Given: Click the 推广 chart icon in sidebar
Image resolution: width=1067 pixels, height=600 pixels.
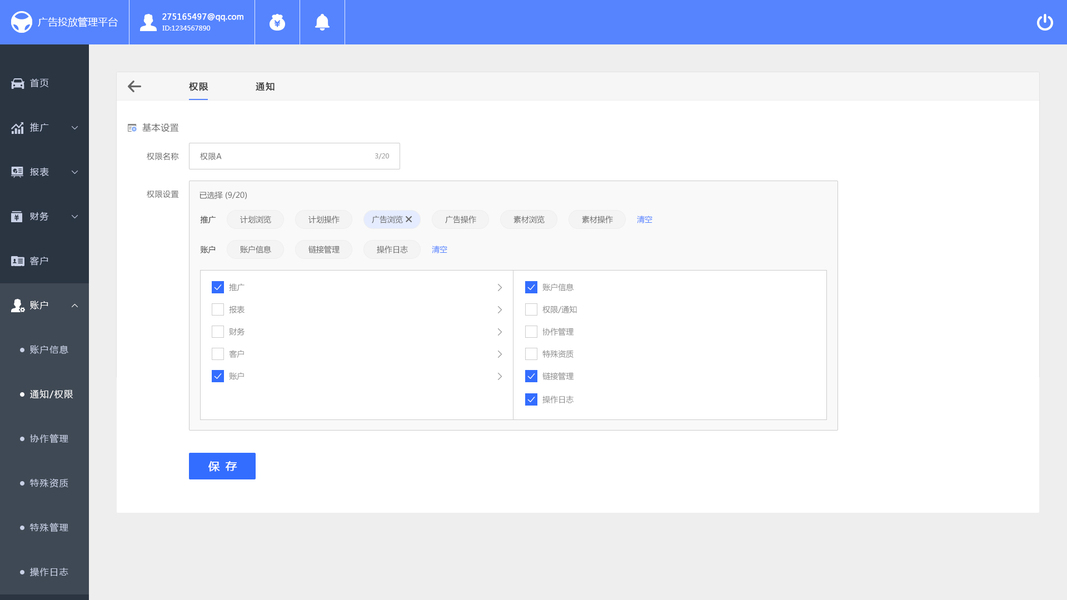Looking at the screenshot, I should click(18, 128).
